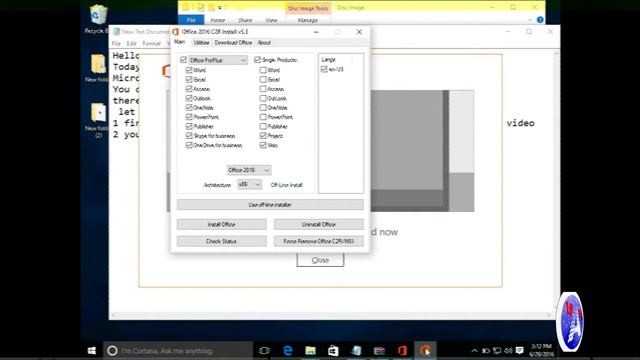Screen dimensions: 640x360
Task: Click the Use offline installer button
Action: tap(270, 204)
